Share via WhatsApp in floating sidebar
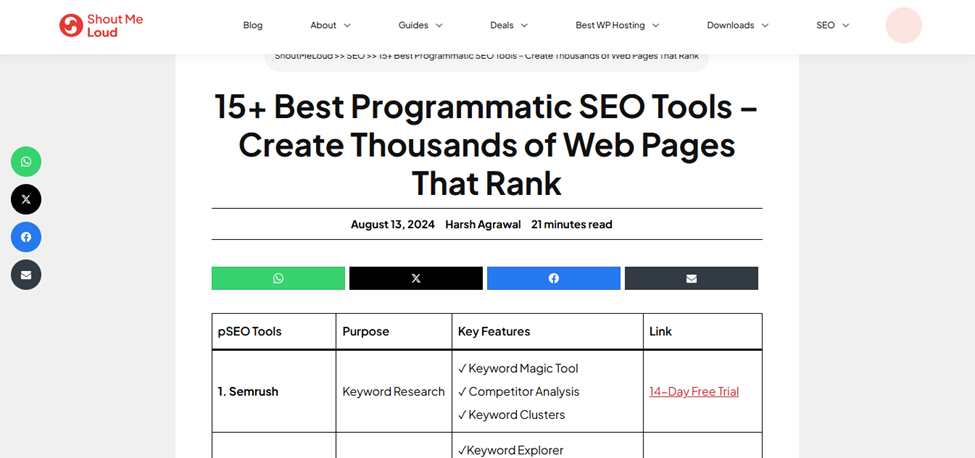Image resolution: width=975 pixels, height=458 pixels. [26, 162]
